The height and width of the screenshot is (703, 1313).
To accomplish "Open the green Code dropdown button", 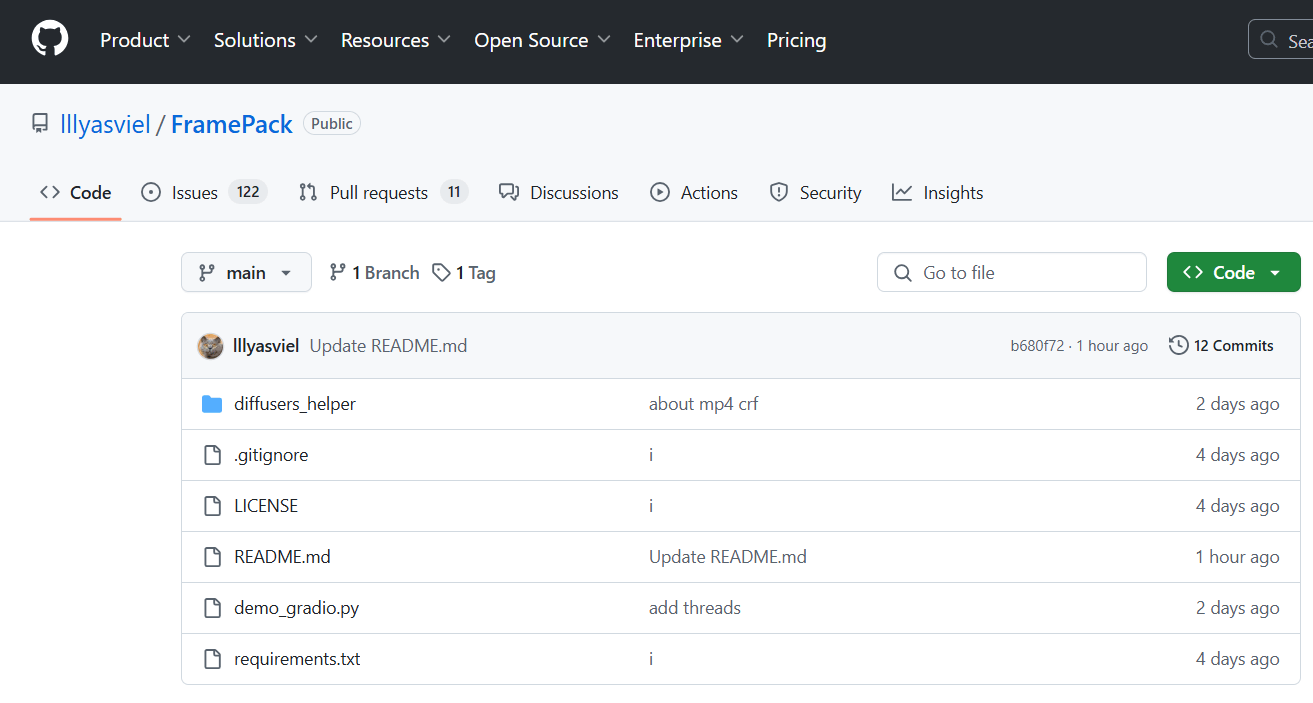I will (1234, 273).
